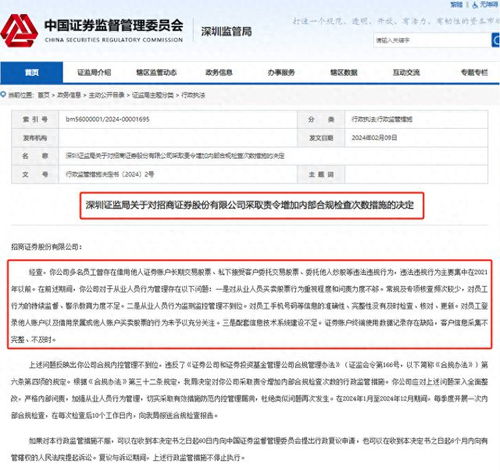Image resolution: width=500 pixels, height=471 pixels.
Task: Open the 首页 navigation tab
Action: 31,72
